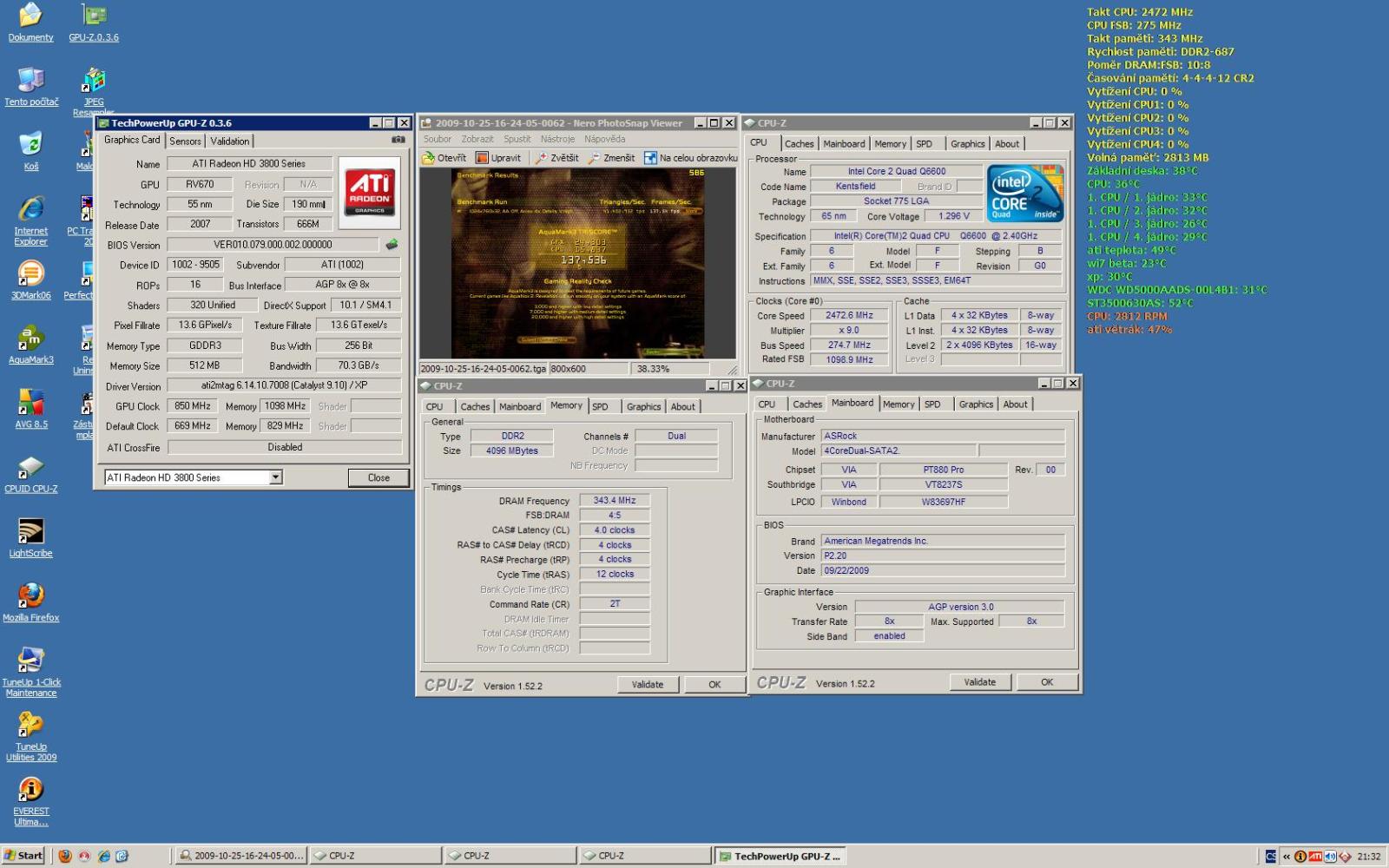The width and height of the screenshot is (1389, 868).
Task: Click Intel Core 2 Quad logo
Action: point(1025,193)
